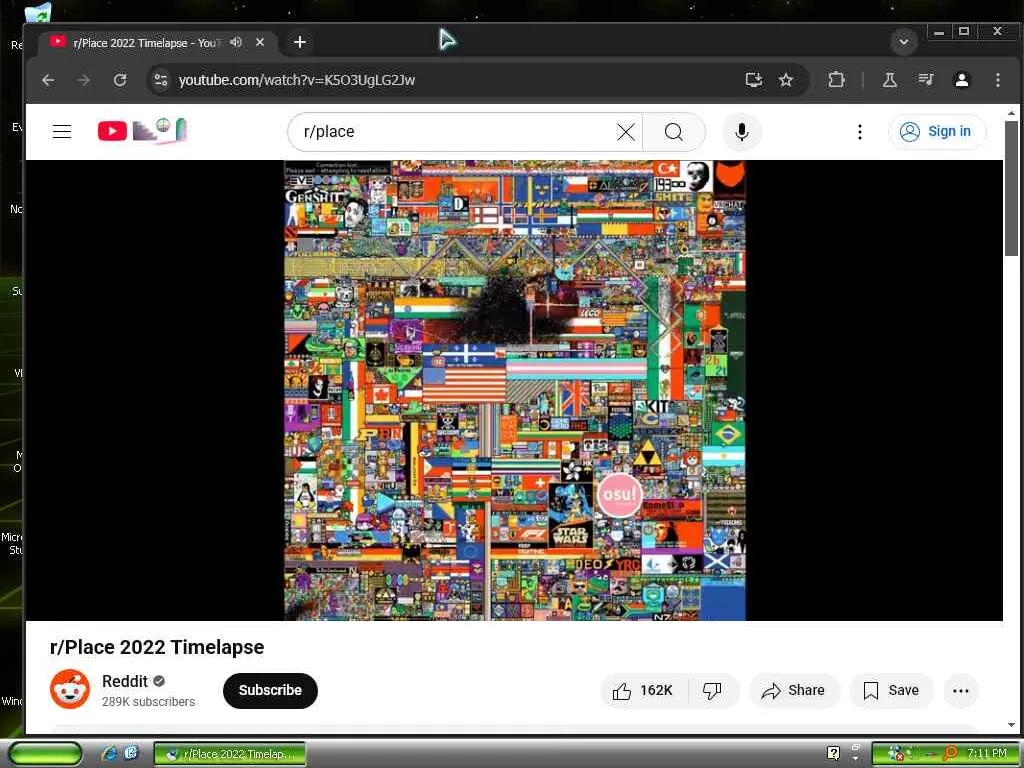Click the address bar URL

tap(296, 80)
